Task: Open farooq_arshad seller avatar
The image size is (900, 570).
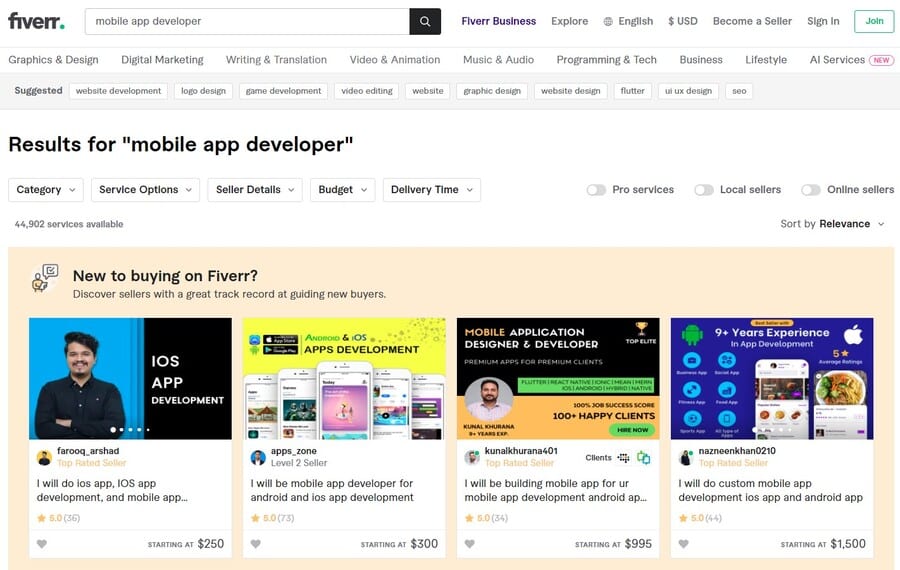Action: (44, 457)
